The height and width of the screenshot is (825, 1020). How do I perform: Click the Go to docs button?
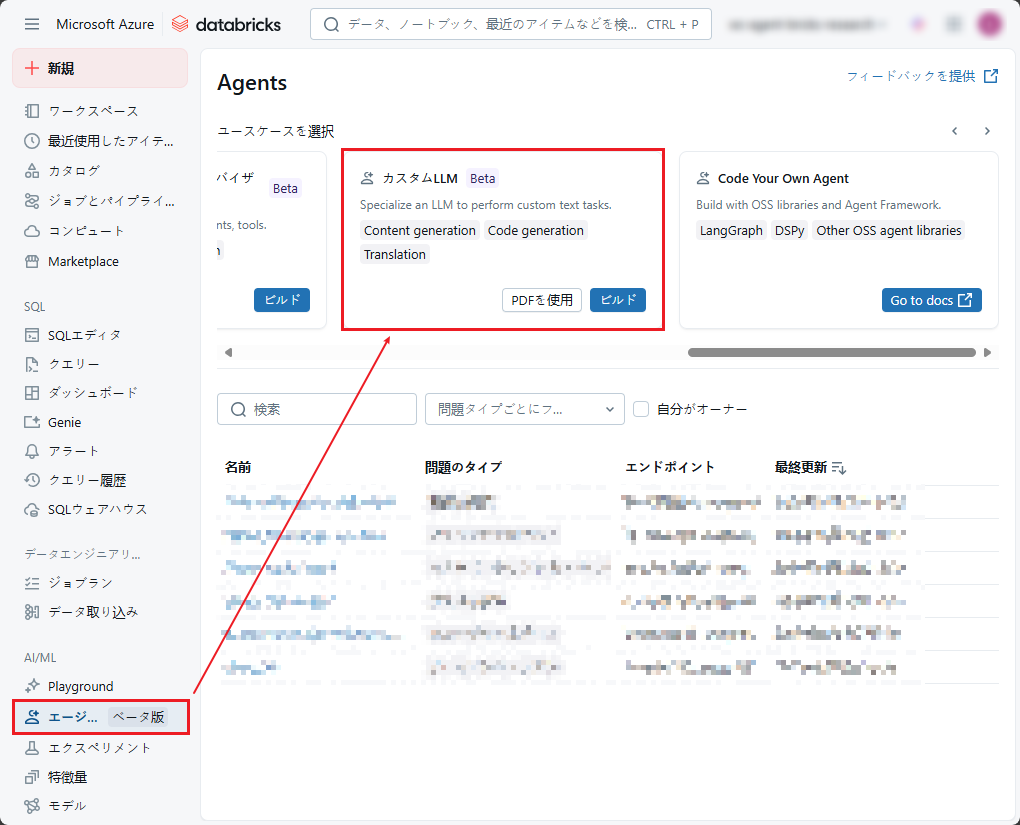pos(931,300)
